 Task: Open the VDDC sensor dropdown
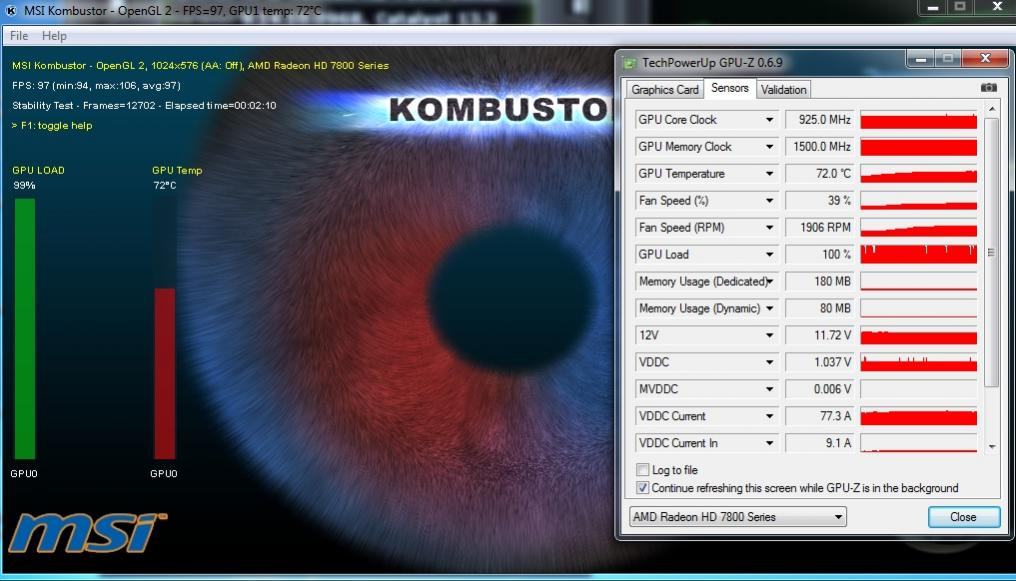point(769,362)
